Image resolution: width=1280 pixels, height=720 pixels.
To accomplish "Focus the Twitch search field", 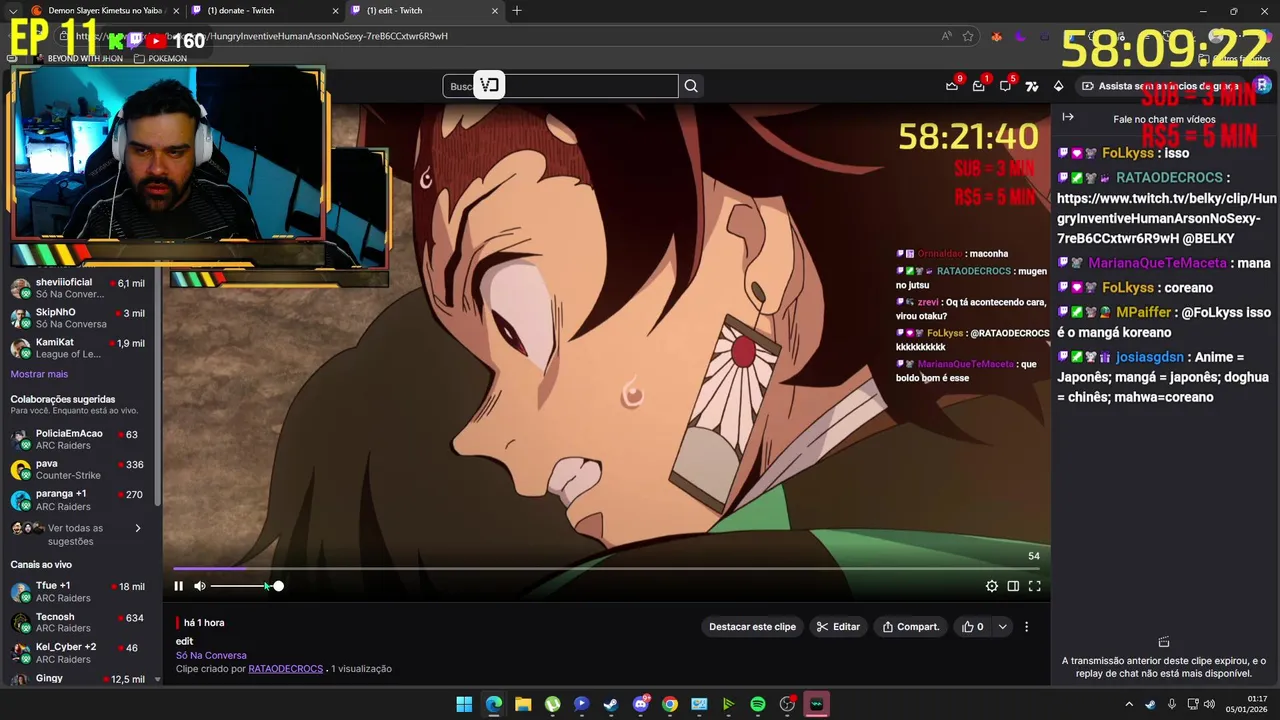I will (x=560, y=86).
